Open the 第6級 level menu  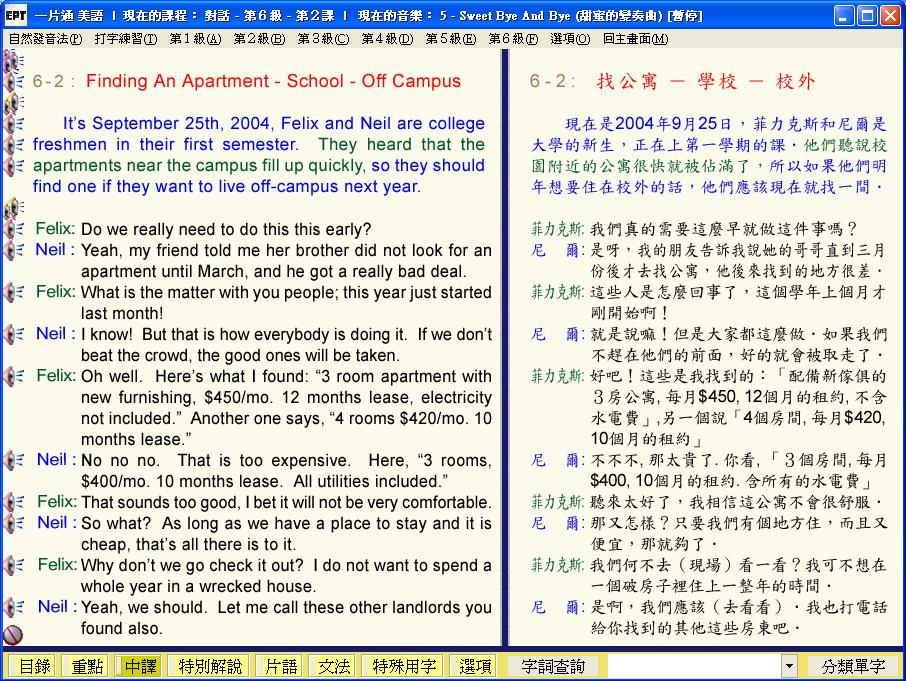click(x=512, y=38)
